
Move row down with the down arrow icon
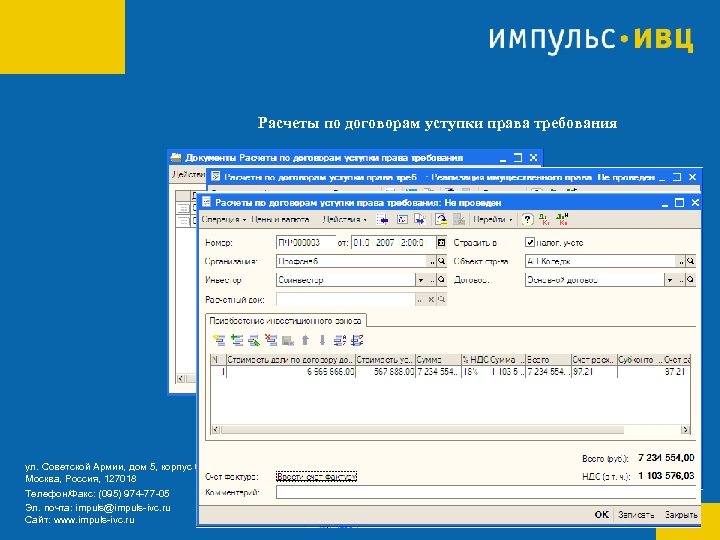(322, 340)
